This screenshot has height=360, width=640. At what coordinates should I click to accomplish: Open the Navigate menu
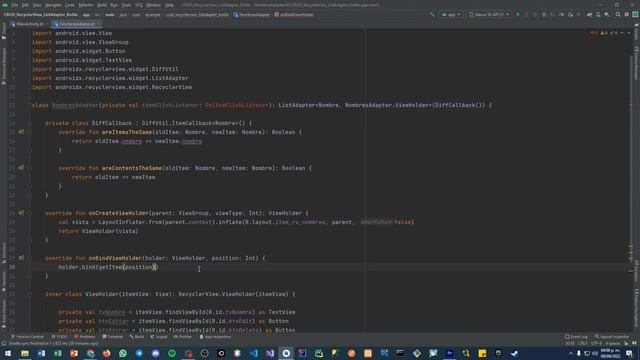pos(53,5)
